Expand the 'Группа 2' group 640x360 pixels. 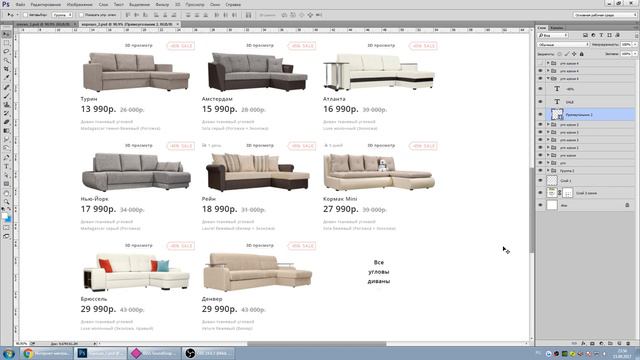[548, 171]
